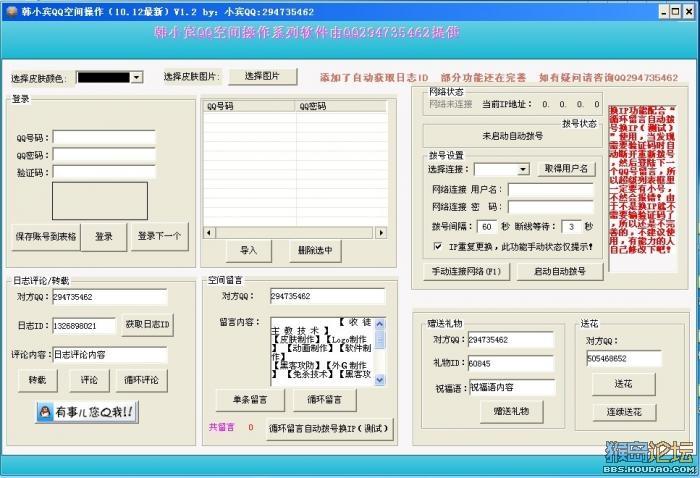Click the 对方QQ field in 送花 panel

pos(624,358)
